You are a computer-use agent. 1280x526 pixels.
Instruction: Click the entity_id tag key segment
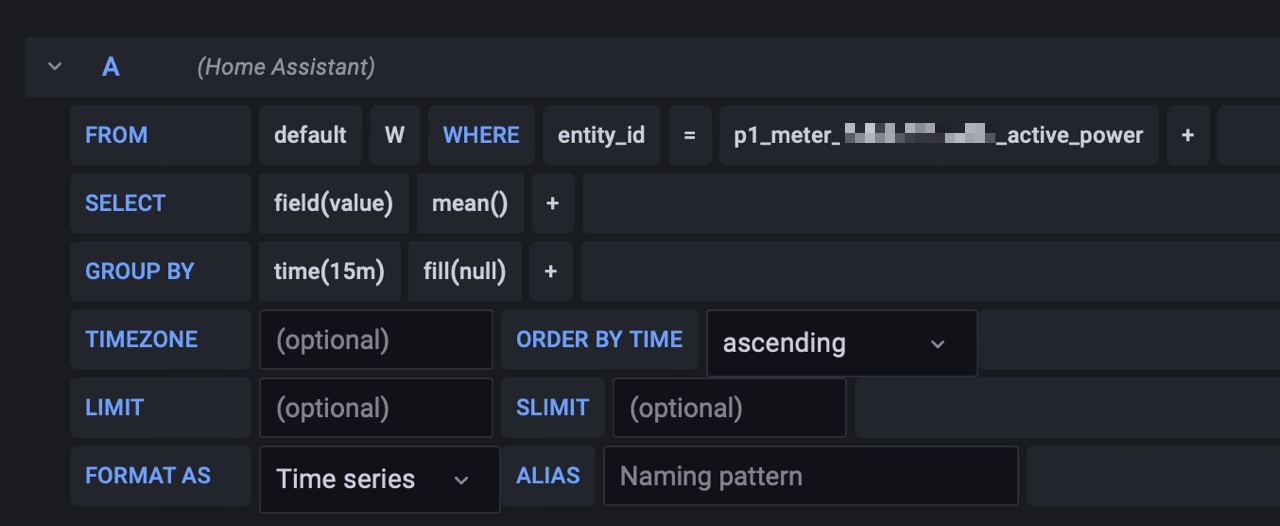(601, 135)
